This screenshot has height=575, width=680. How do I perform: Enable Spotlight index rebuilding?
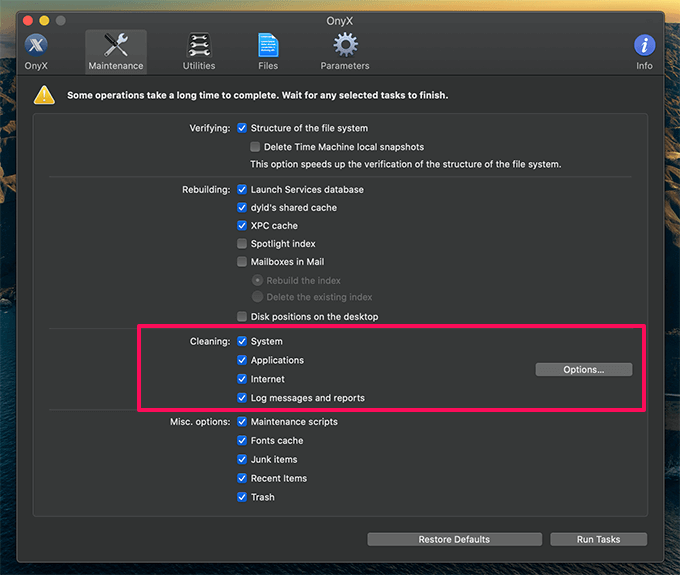pyautogui.click(x=242, y=243)
